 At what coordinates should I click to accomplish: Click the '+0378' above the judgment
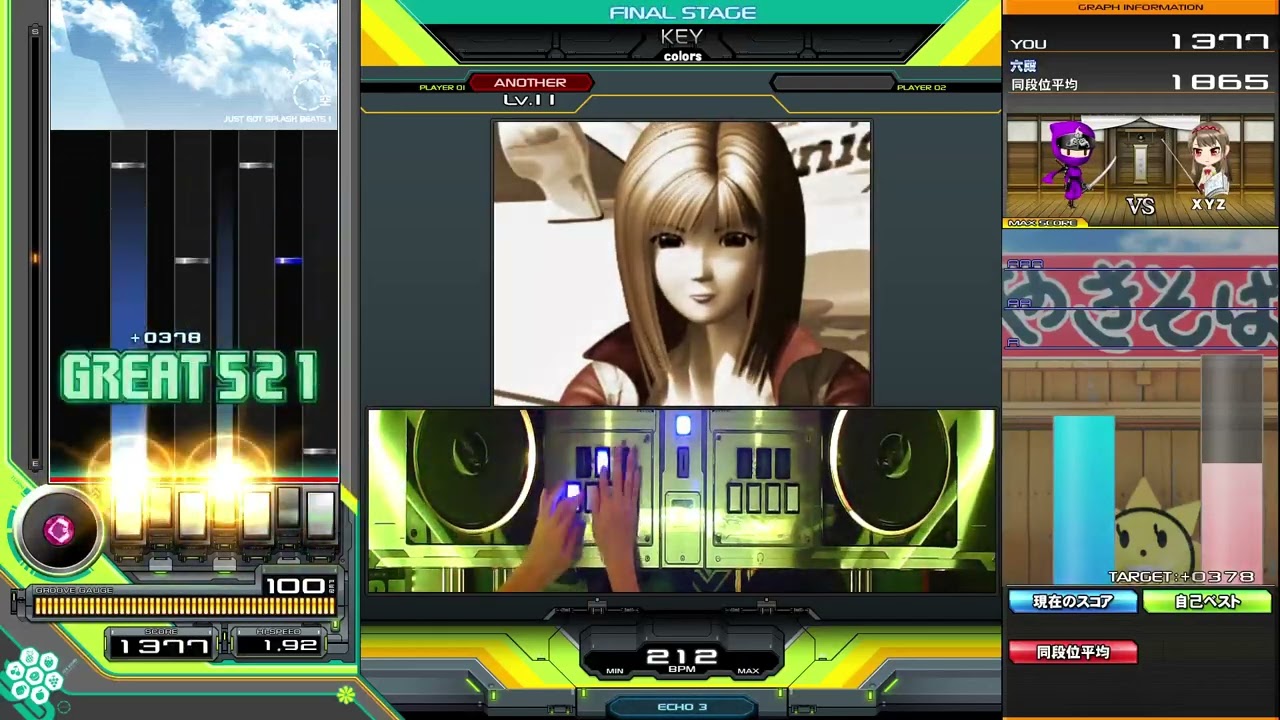[x=166, y=338]
